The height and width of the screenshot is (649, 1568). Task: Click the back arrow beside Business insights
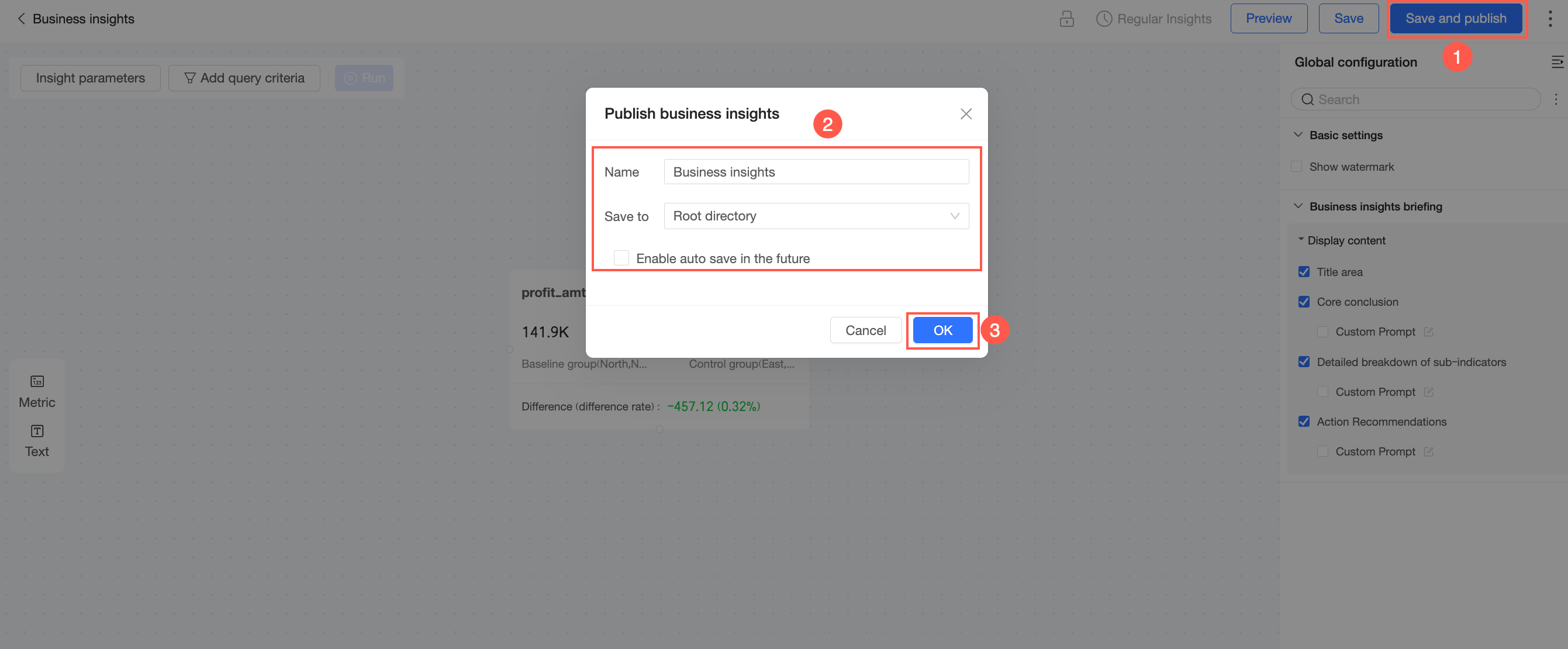(21, 19)
